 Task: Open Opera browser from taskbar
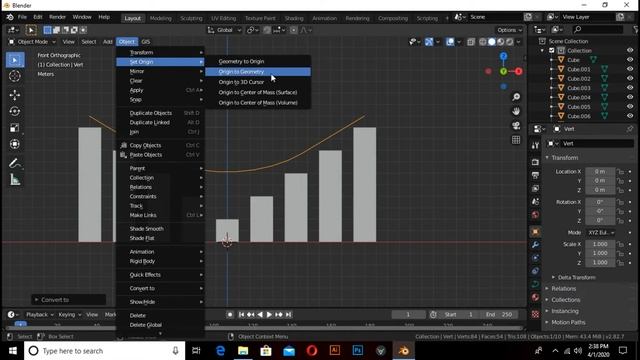[312, 351]
